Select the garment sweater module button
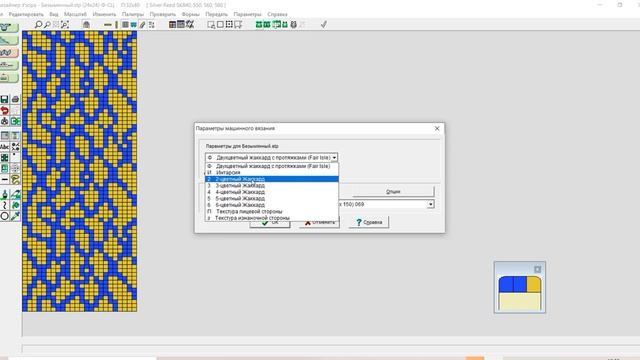The height and width of the screenshot is (360, 640). tap(8, 28)
